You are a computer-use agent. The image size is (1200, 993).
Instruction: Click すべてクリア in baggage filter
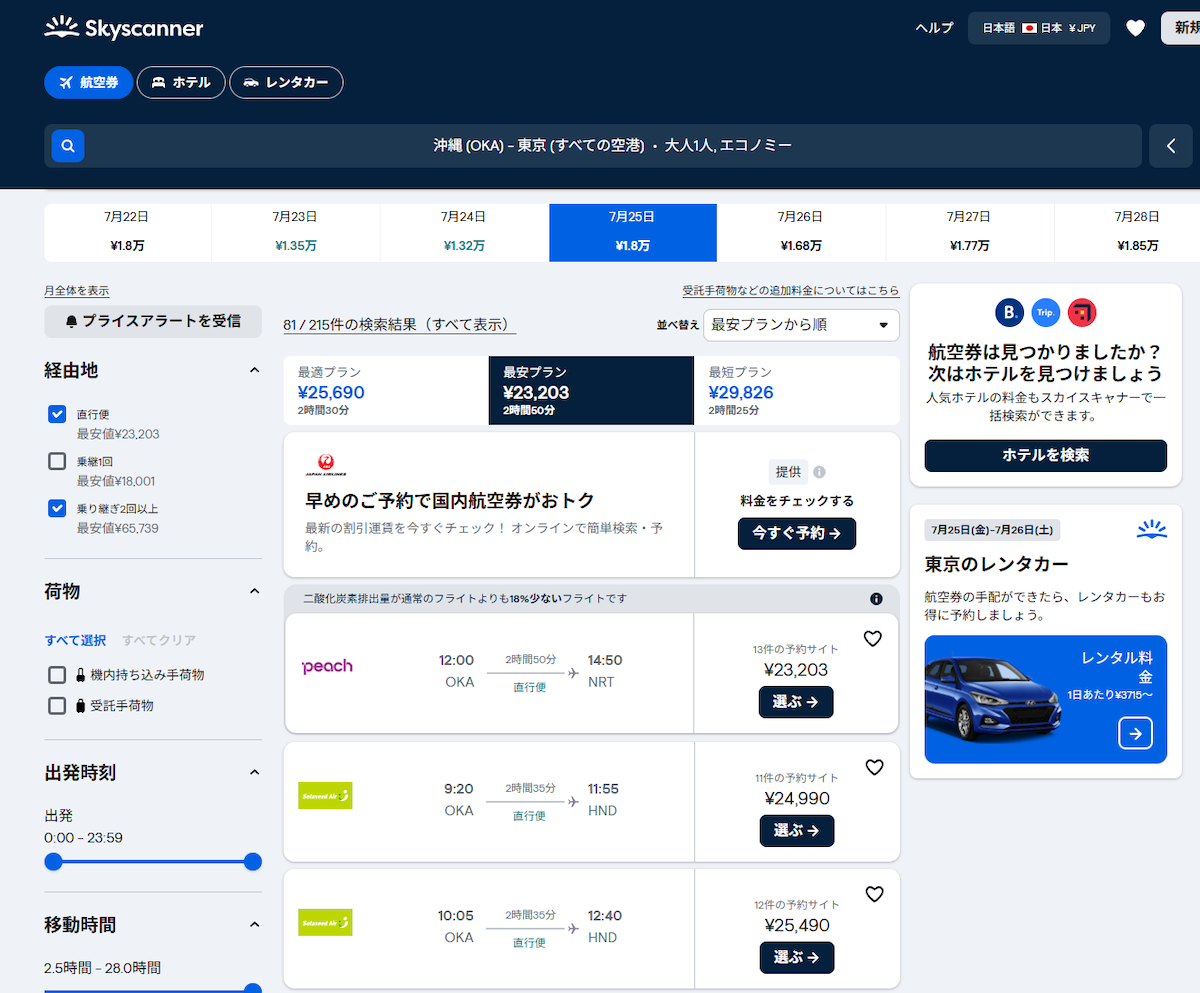click(159, 640)
